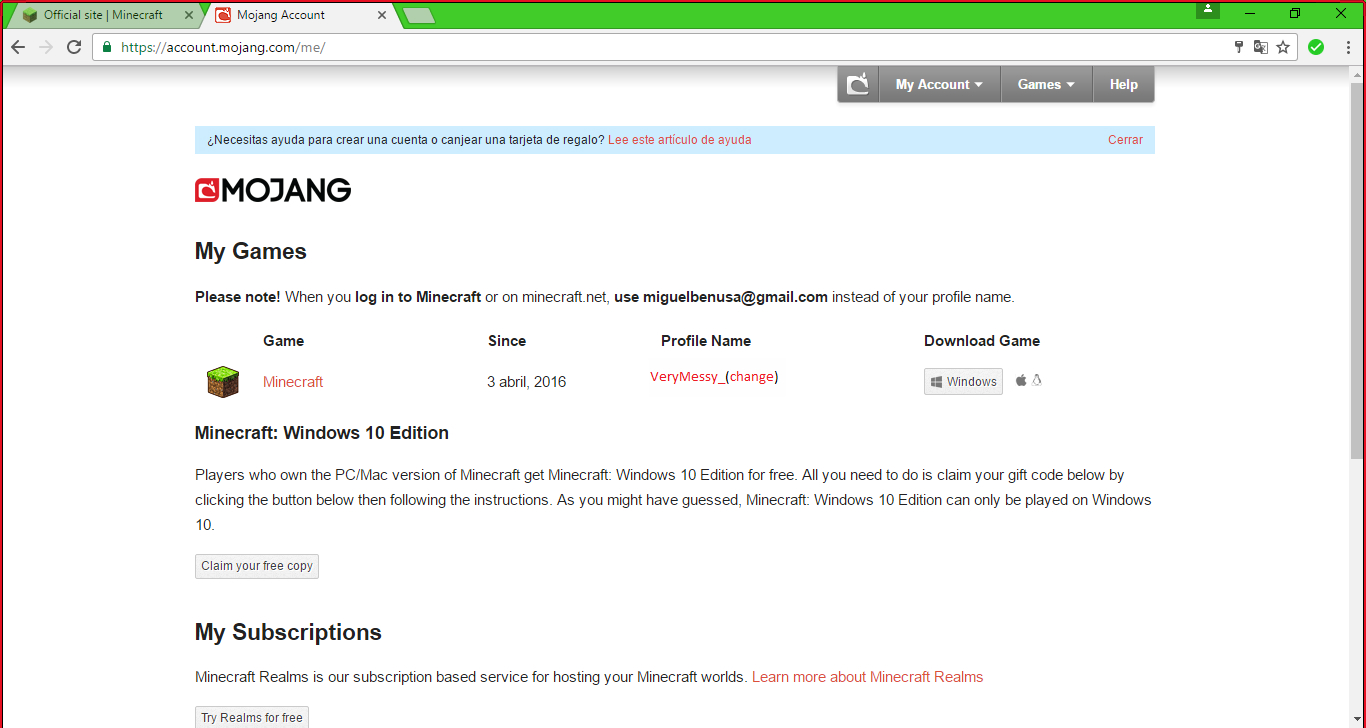This screenshot has width=1366, height=728.
Task: Dismiss the banner with Cerrar
Action: click(1125, 140)
